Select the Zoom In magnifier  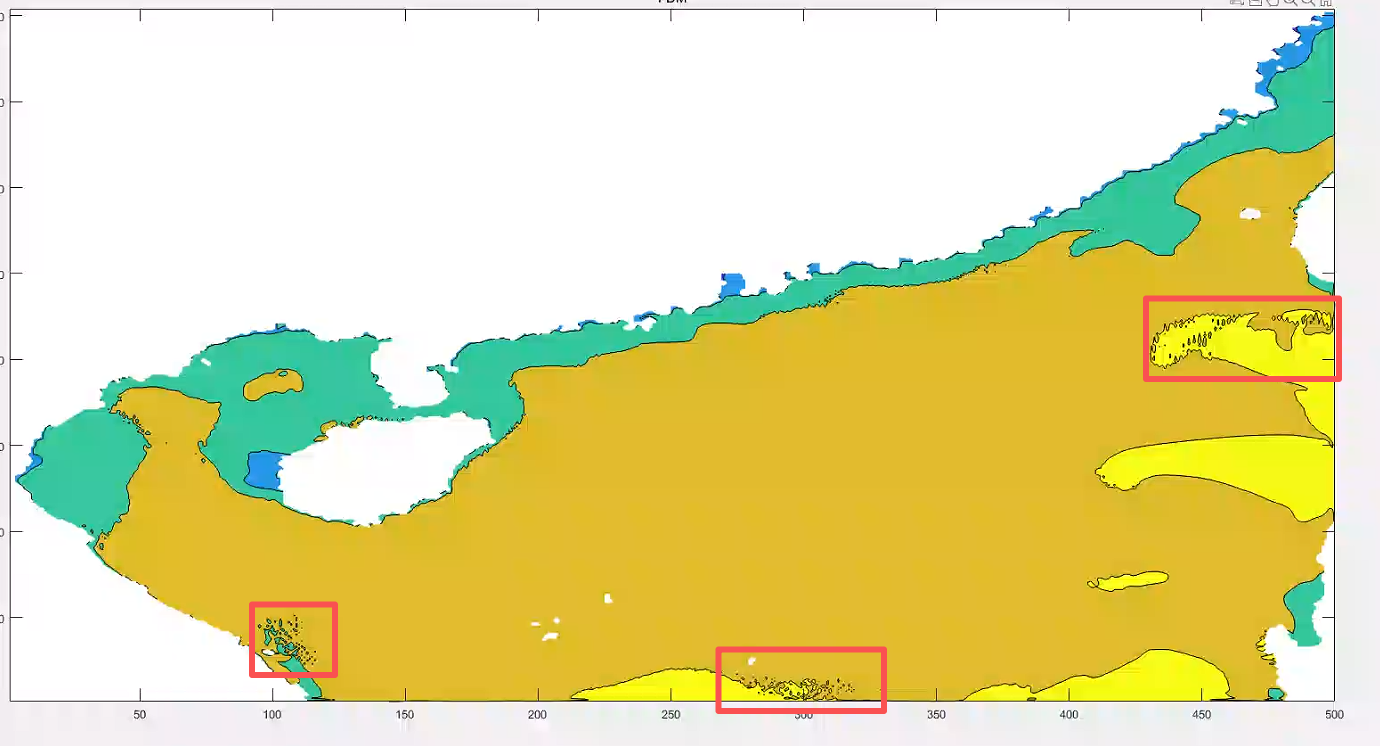[x=1290, y=3]
